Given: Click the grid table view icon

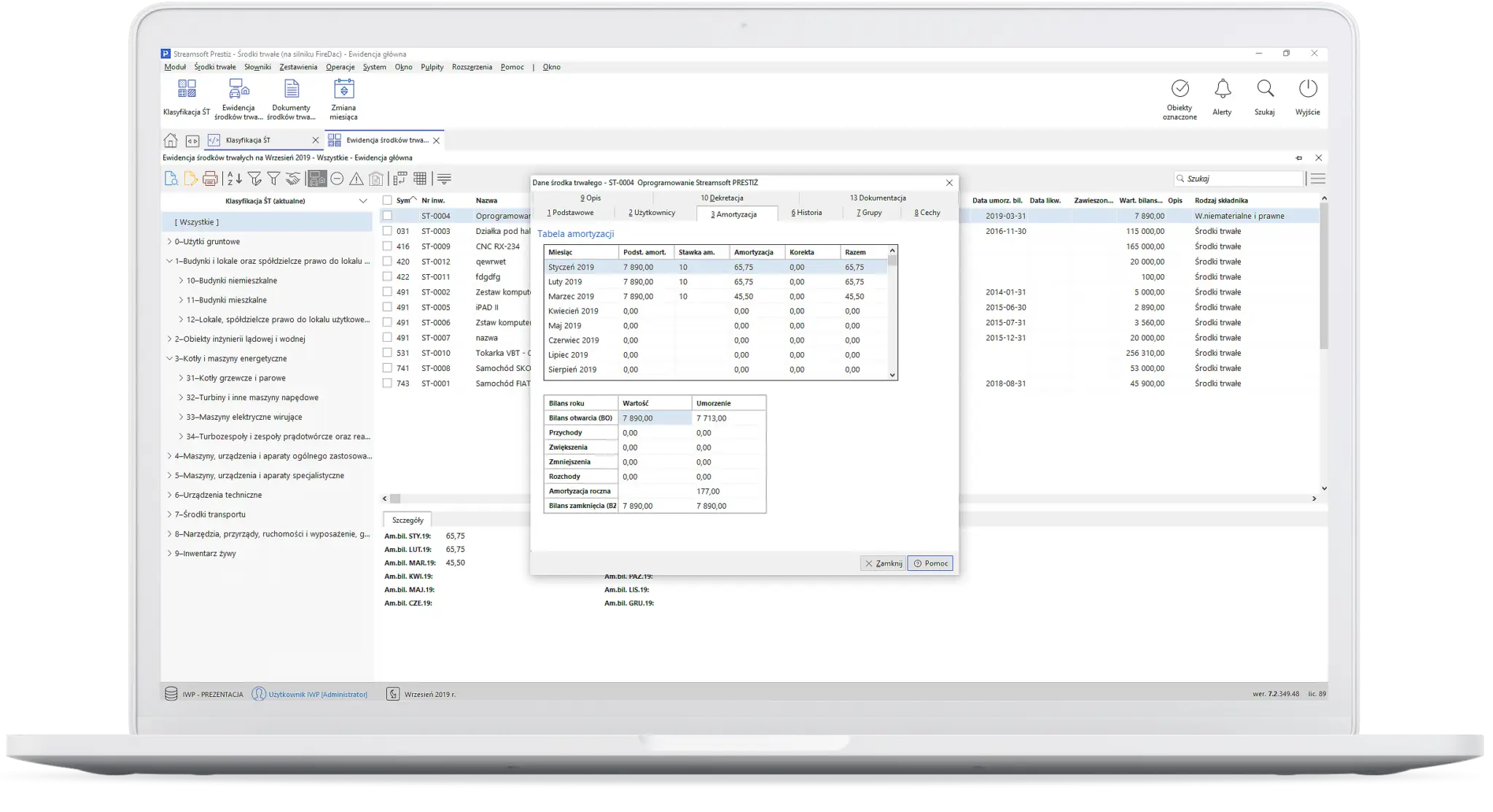Looking at the screenshot, I should [x=420, y=179].
